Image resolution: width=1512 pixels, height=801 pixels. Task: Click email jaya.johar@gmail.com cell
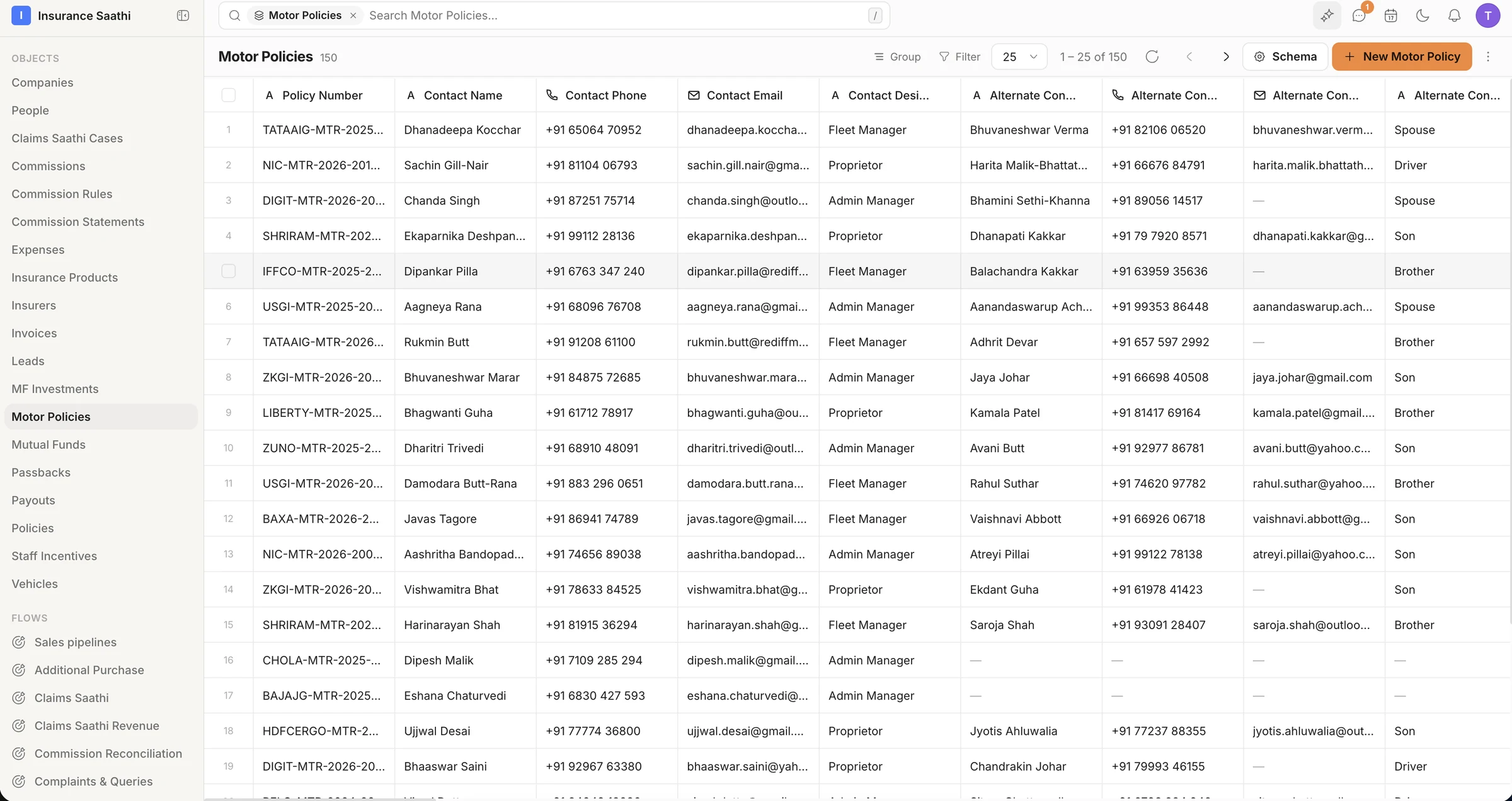coord(1314,377)
